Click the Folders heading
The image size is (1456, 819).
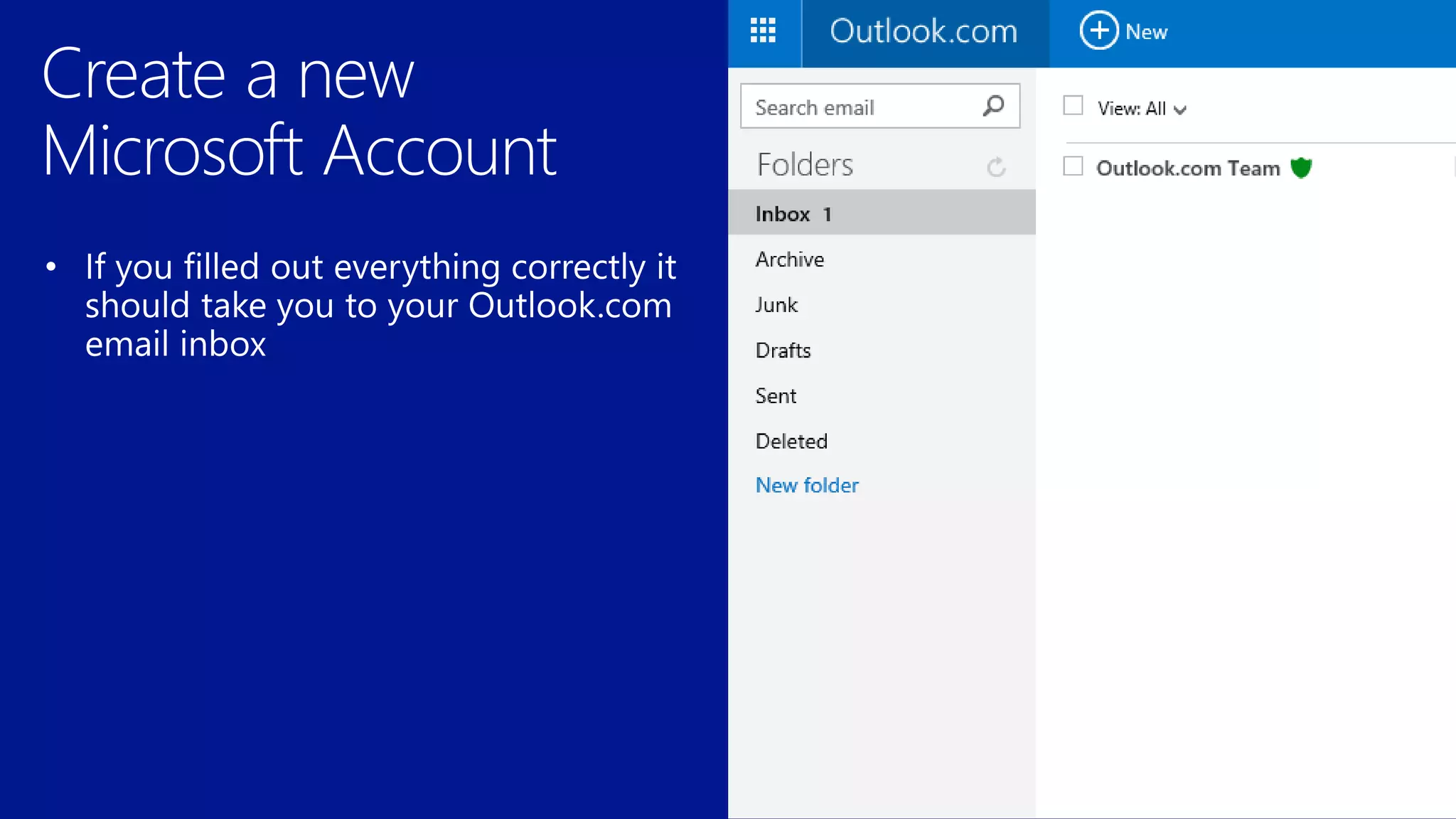pos(805,165)
